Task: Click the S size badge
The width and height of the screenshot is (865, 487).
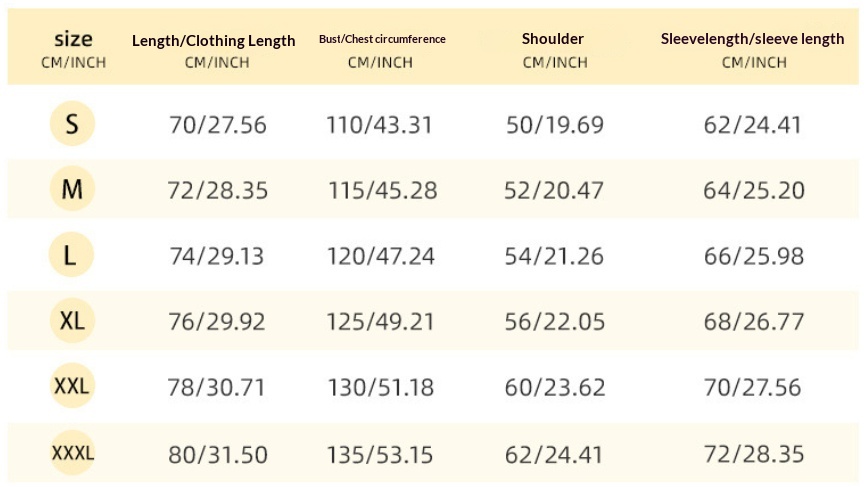Action: [x=72, y=124]
